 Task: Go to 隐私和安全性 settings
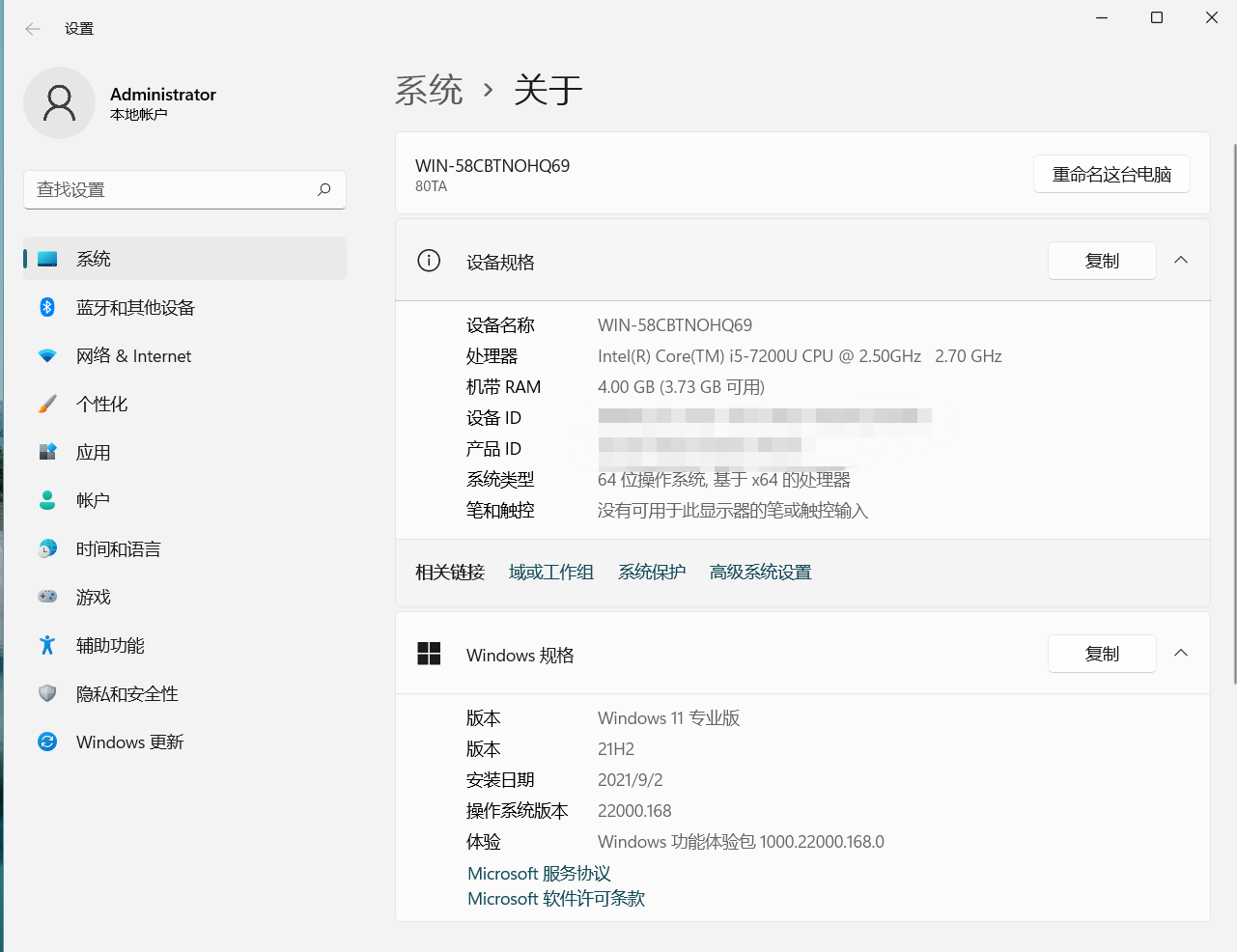point(184,693)
